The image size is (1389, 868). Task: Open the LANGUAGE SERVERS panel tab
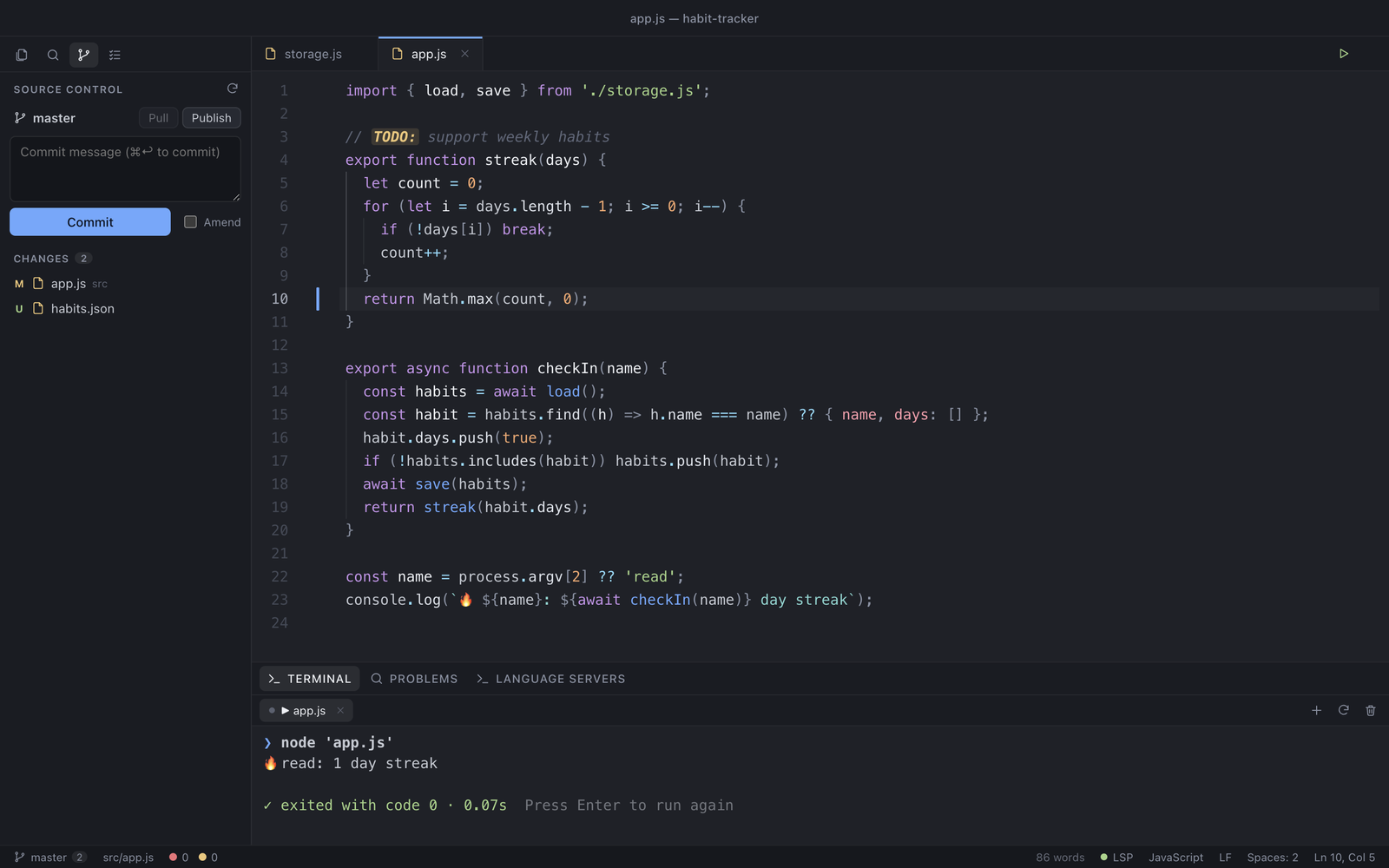pyautogui.click(x=550, y=679)
